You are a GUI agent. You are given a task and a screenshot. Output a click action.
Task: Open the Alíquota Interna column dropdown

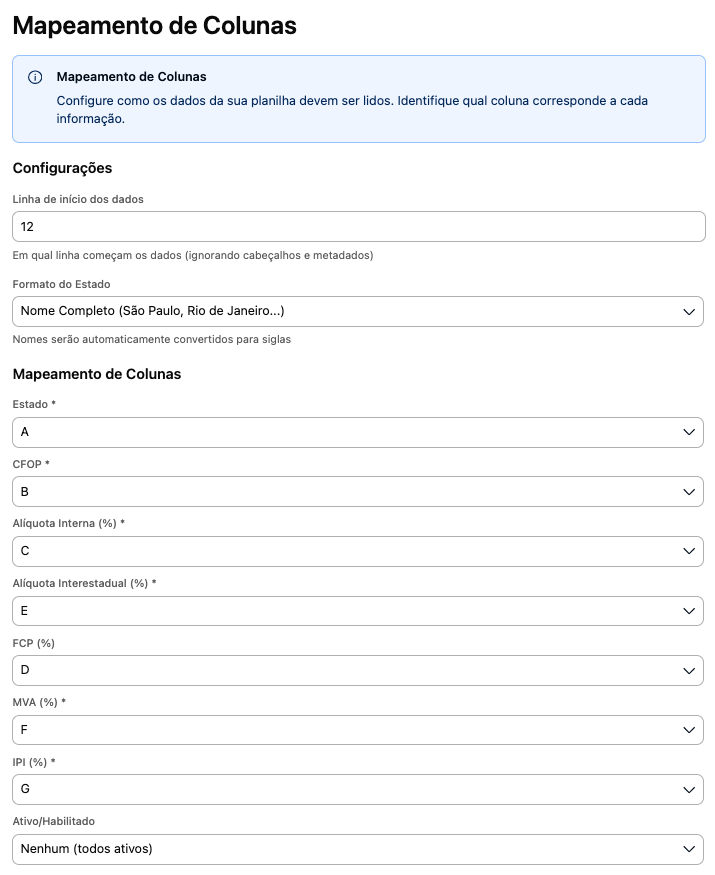coord(358,551)
